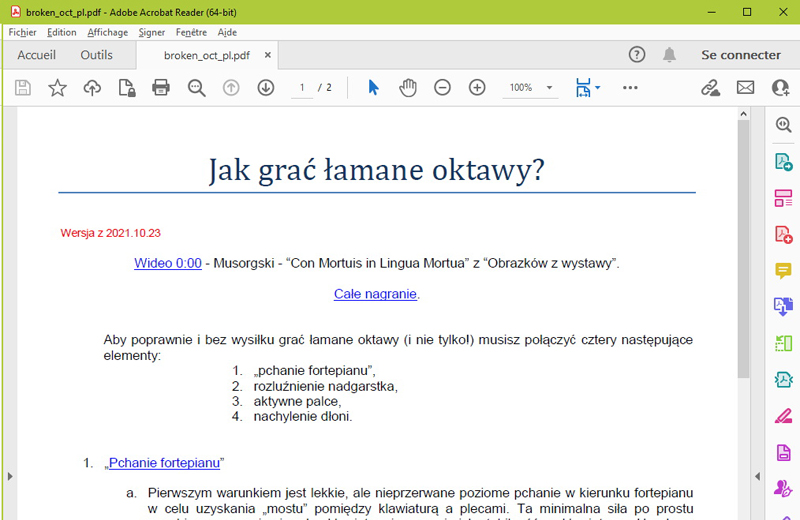Collapse the right tools pane
Viewport: 800px width, 520px height.
point(759,476)
